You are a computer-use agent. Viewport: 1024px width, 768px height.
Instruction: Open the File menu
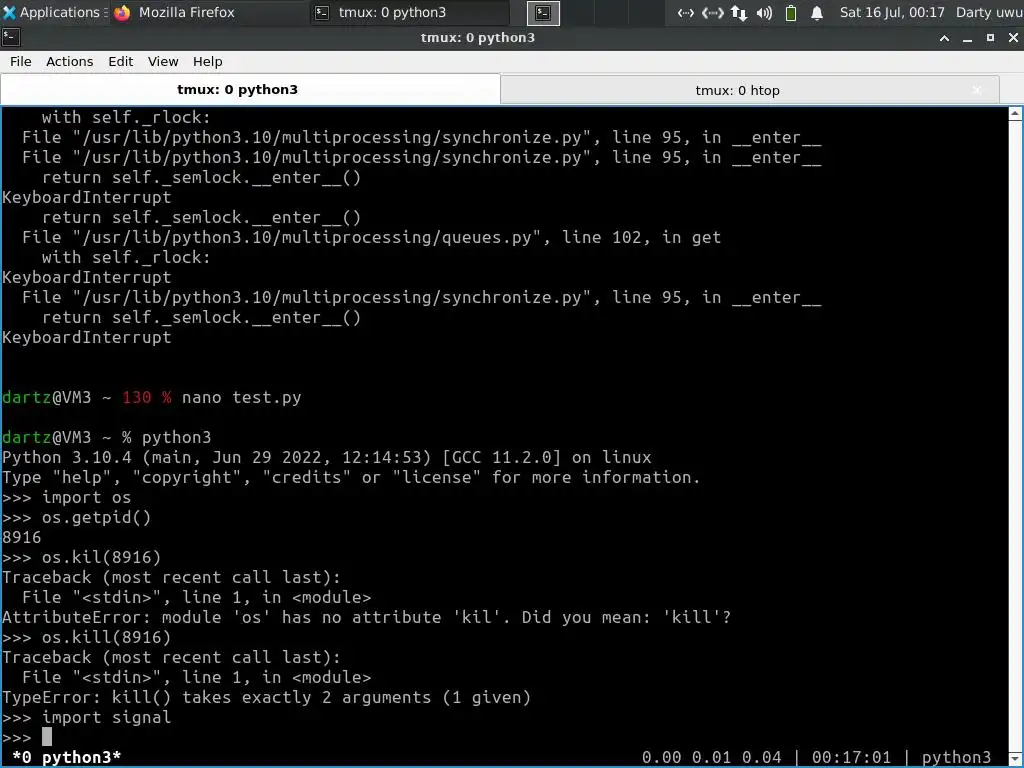[x=20, y=61]
